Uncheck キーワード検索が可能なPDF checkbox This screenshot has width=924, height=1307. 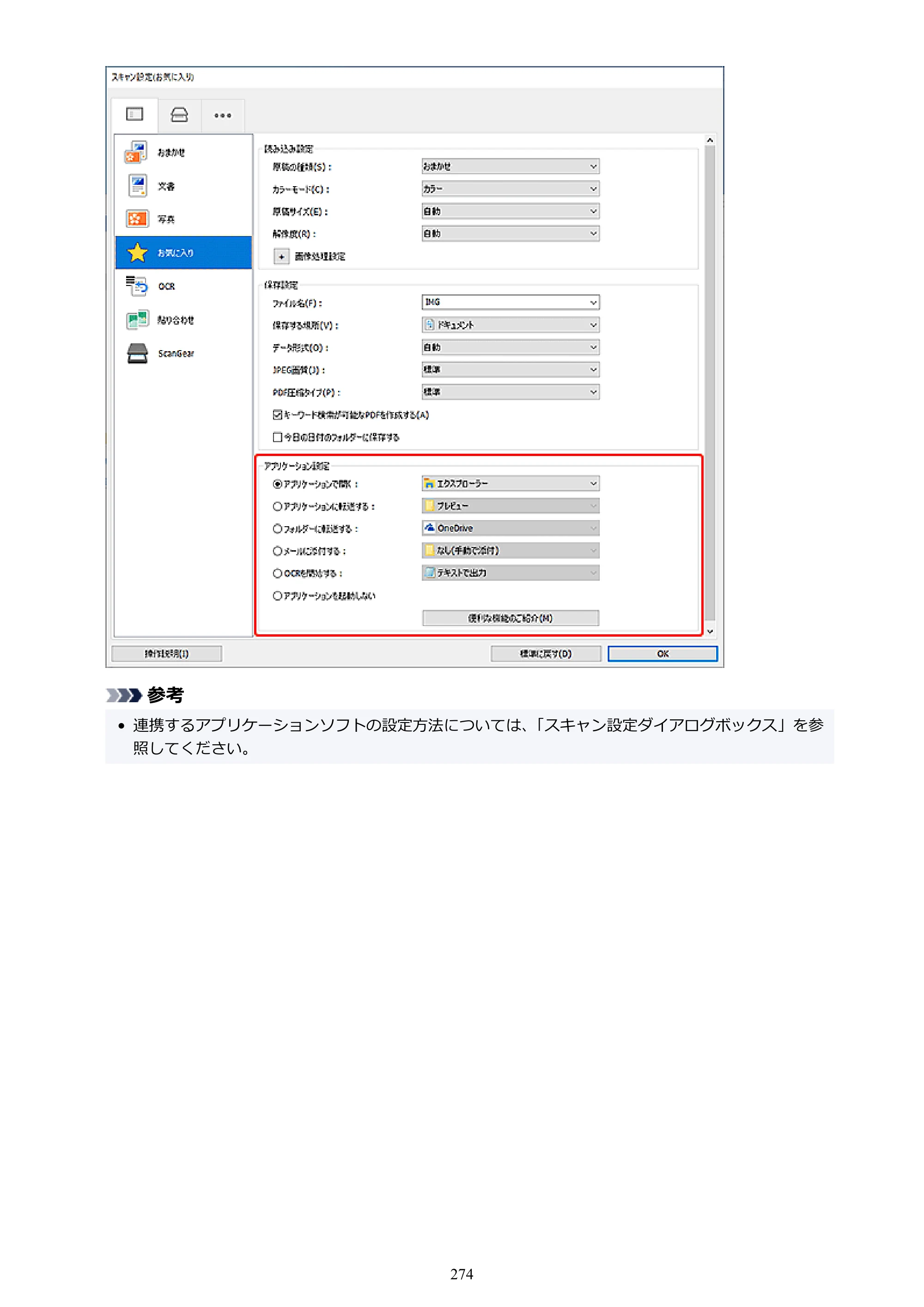pyautogui.click(x=277, y=415)
